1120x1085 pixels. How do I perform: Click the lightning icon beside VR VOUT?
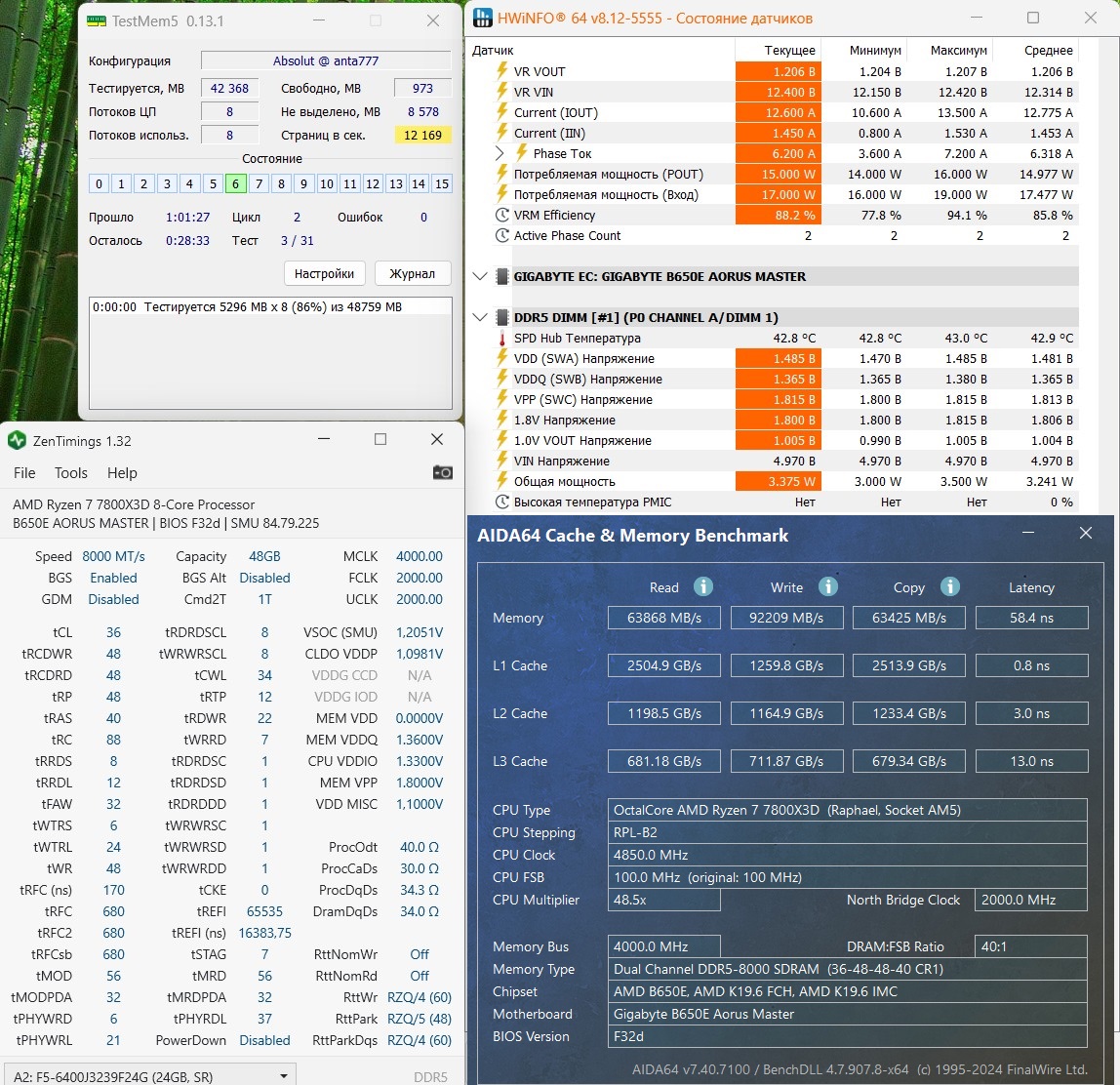click(x=502, y=71)
